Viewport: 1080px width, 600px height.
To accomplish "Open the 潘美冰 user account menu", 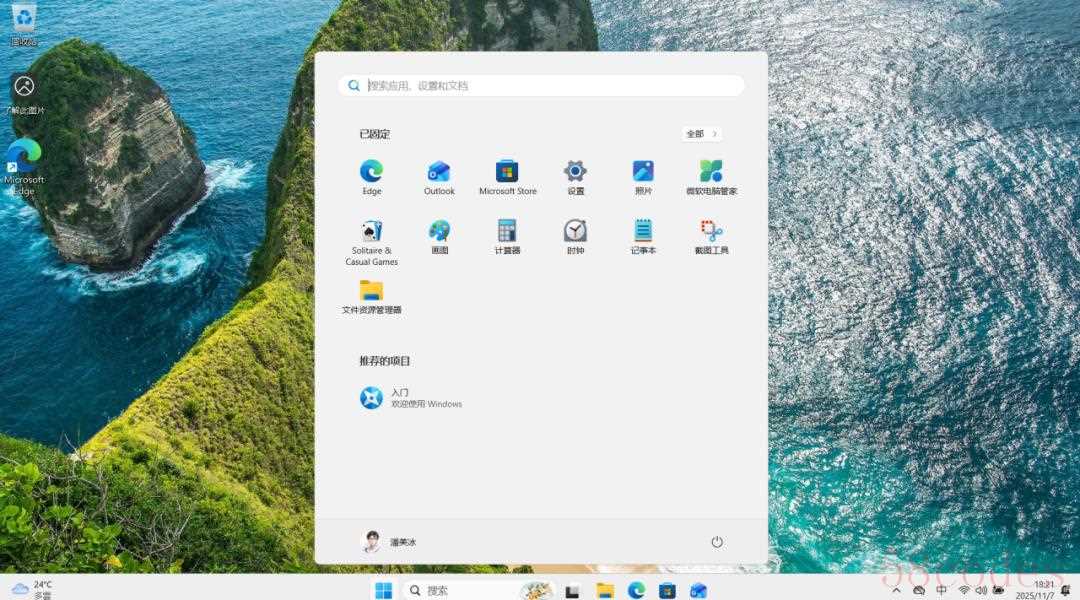I will (x=388, y=542).
